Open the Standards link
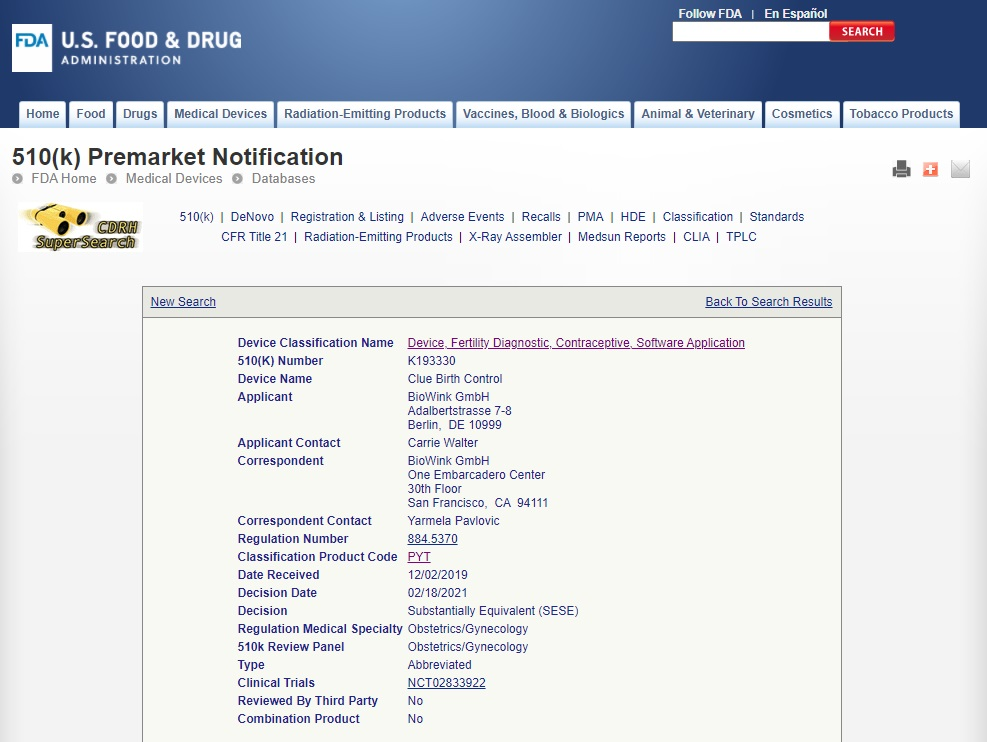Screen dimensions: 987x742 coord(776,217)
